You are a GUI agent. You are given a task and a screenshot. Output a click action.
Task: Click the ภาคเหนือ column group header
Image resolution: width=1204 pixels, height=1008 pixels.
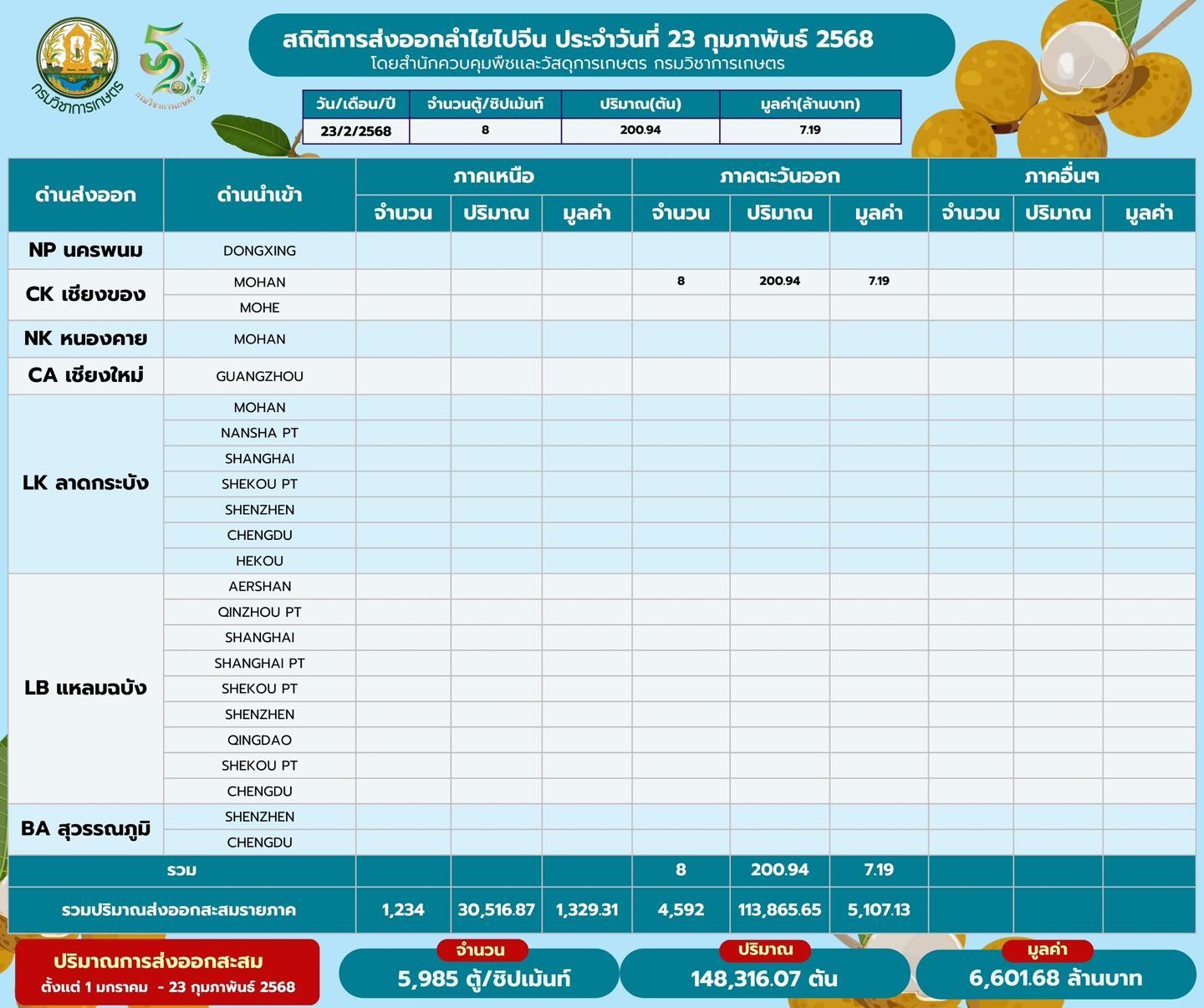pos(493,176)
